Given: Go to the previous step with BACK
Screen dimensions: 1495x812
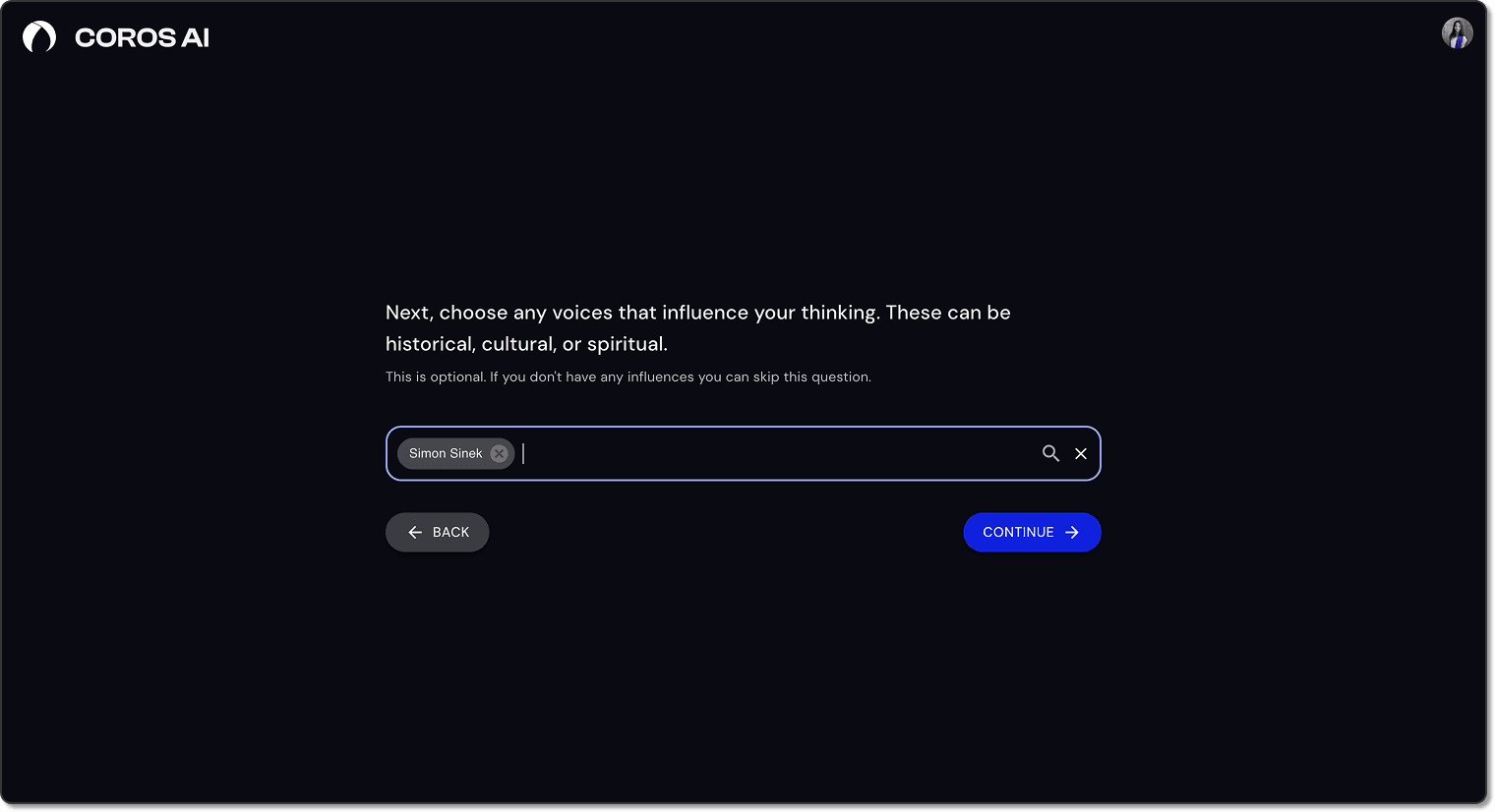Looking at the screenshot, I should [x=437, y=532].
